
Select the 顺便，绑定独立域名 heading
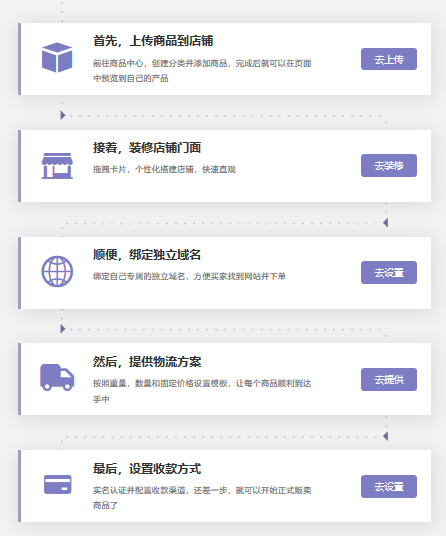coord(147,255)
